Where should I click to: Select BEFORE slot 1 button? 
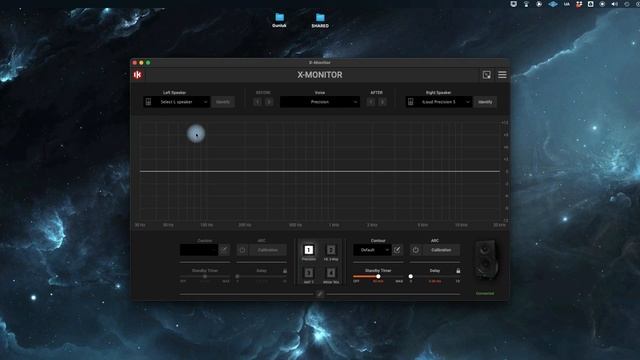pos(257,102)
